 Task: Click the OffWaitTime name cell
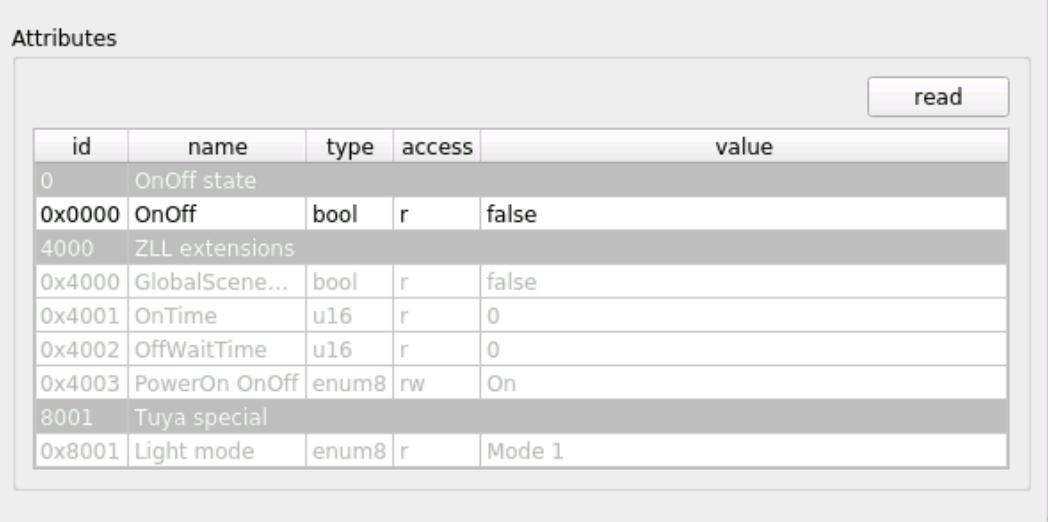[x=217, y=350]
